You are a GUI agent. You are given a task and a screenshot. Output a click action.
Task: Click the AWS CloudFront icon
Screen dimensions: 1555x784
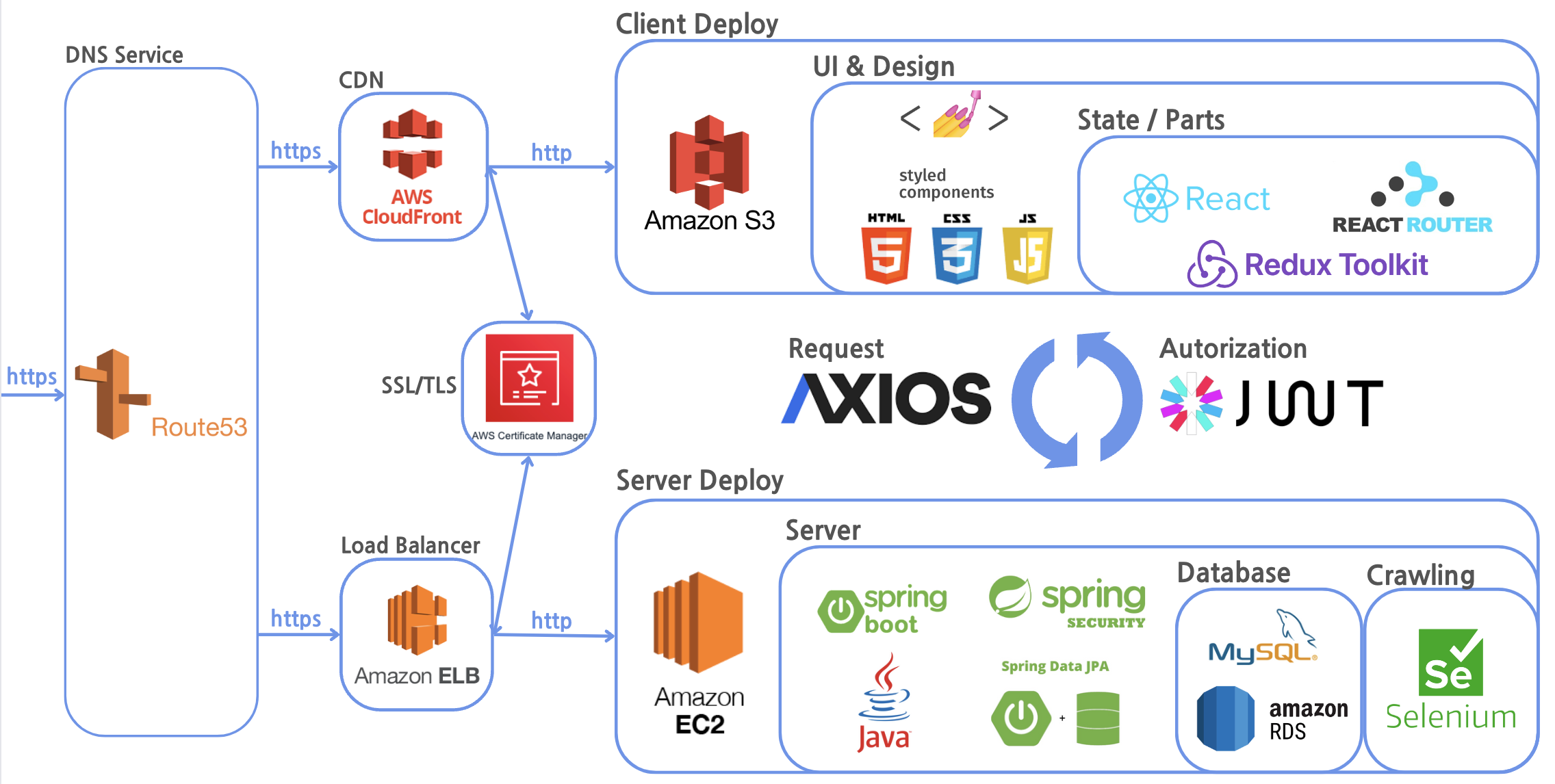(412, 145)
